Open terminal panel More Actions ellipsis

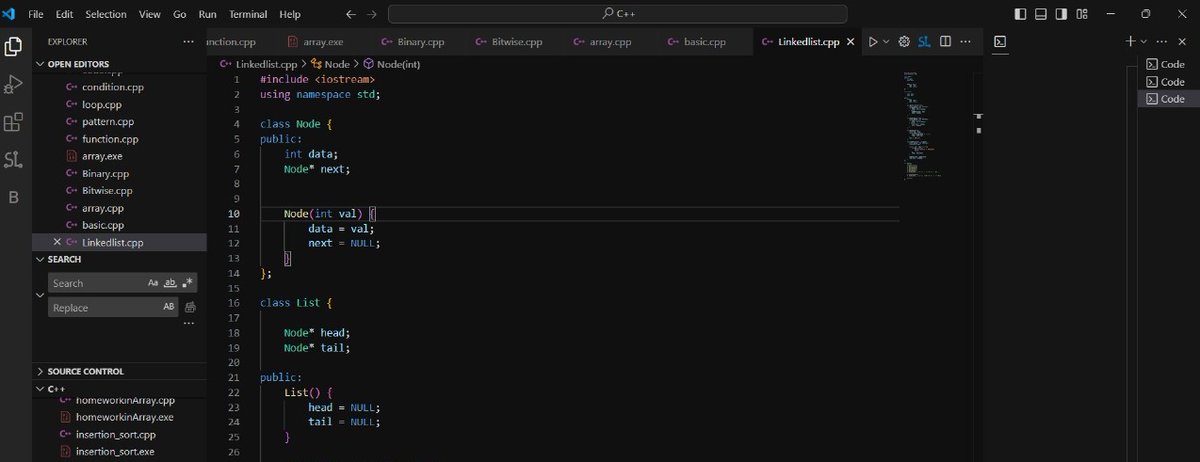[x=1161, y=42]
